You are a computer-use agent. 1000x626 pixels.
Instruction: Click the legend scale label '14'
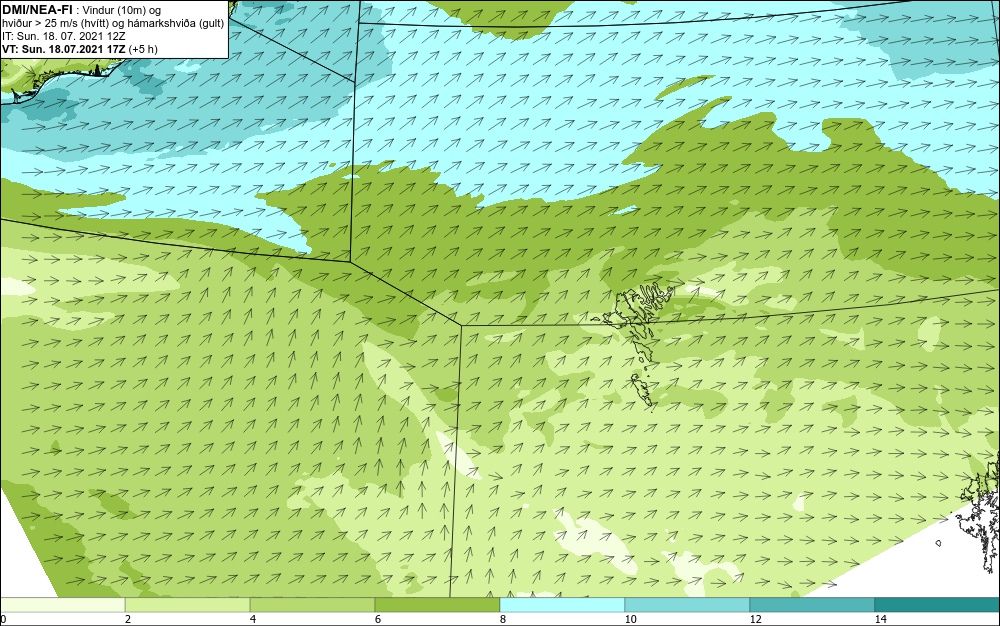click(x=881, y=619)
